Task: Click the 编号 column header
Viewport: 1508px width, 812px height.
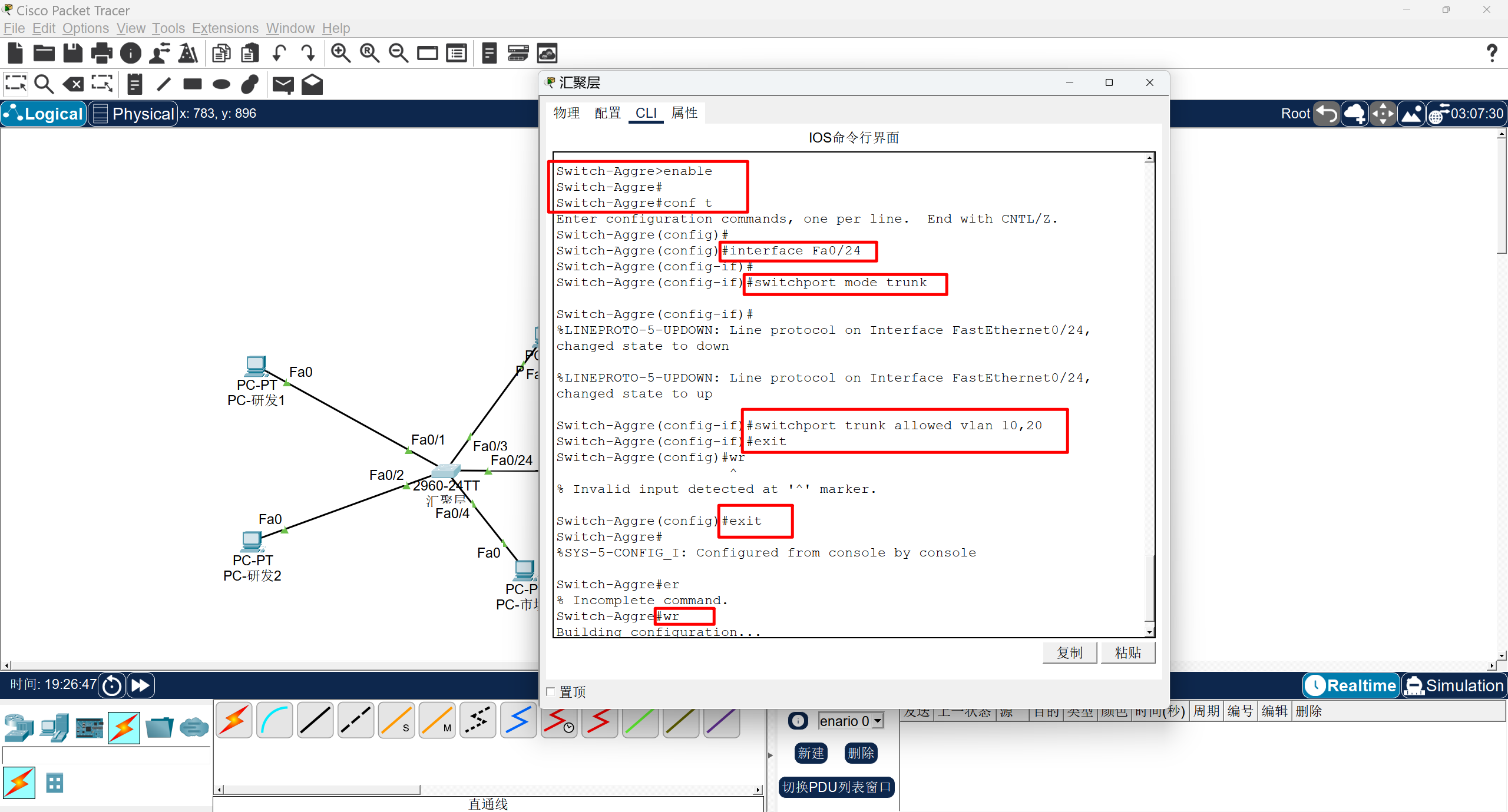Action: tap(1240, 711)
